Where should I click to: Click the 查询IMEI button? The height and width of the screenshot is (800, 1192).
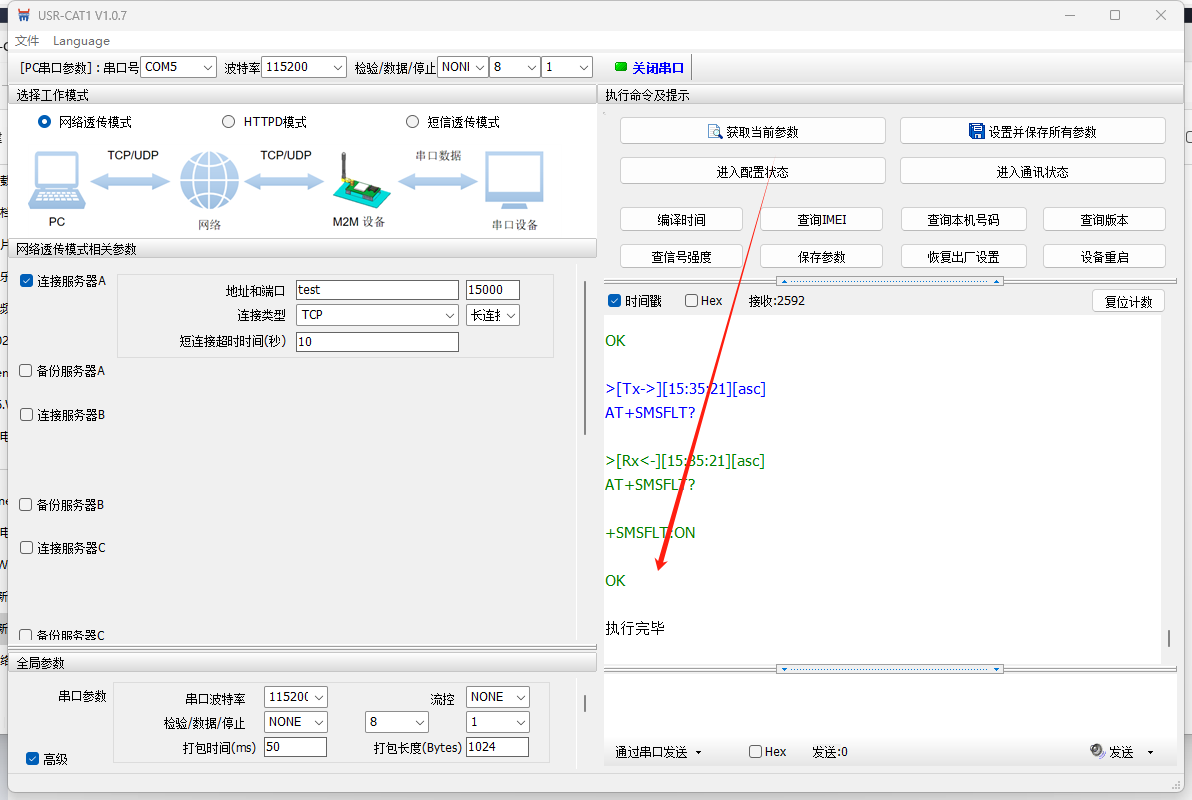coord(821,220)
